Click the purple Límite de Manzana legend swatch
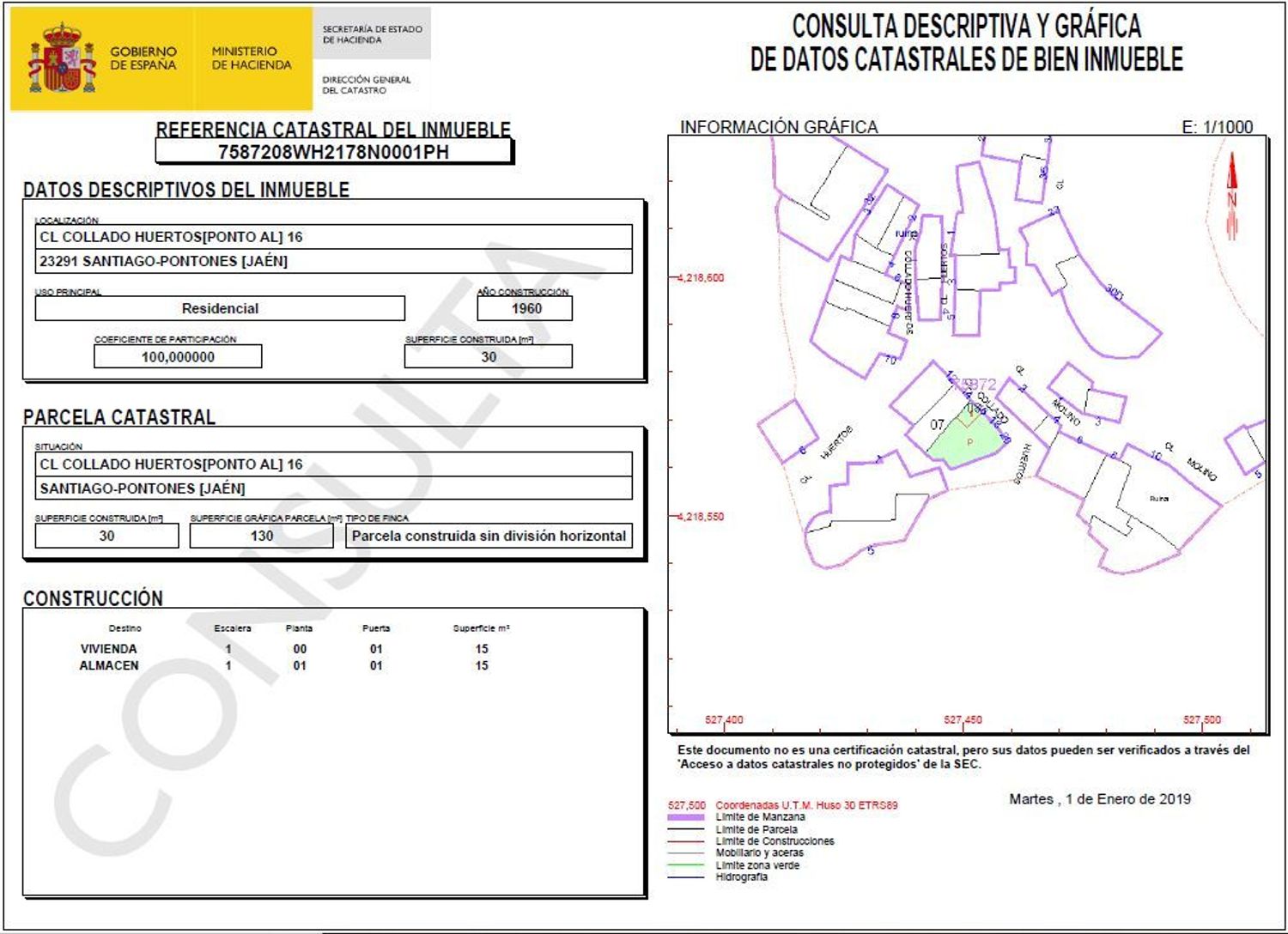 point(686,818)
